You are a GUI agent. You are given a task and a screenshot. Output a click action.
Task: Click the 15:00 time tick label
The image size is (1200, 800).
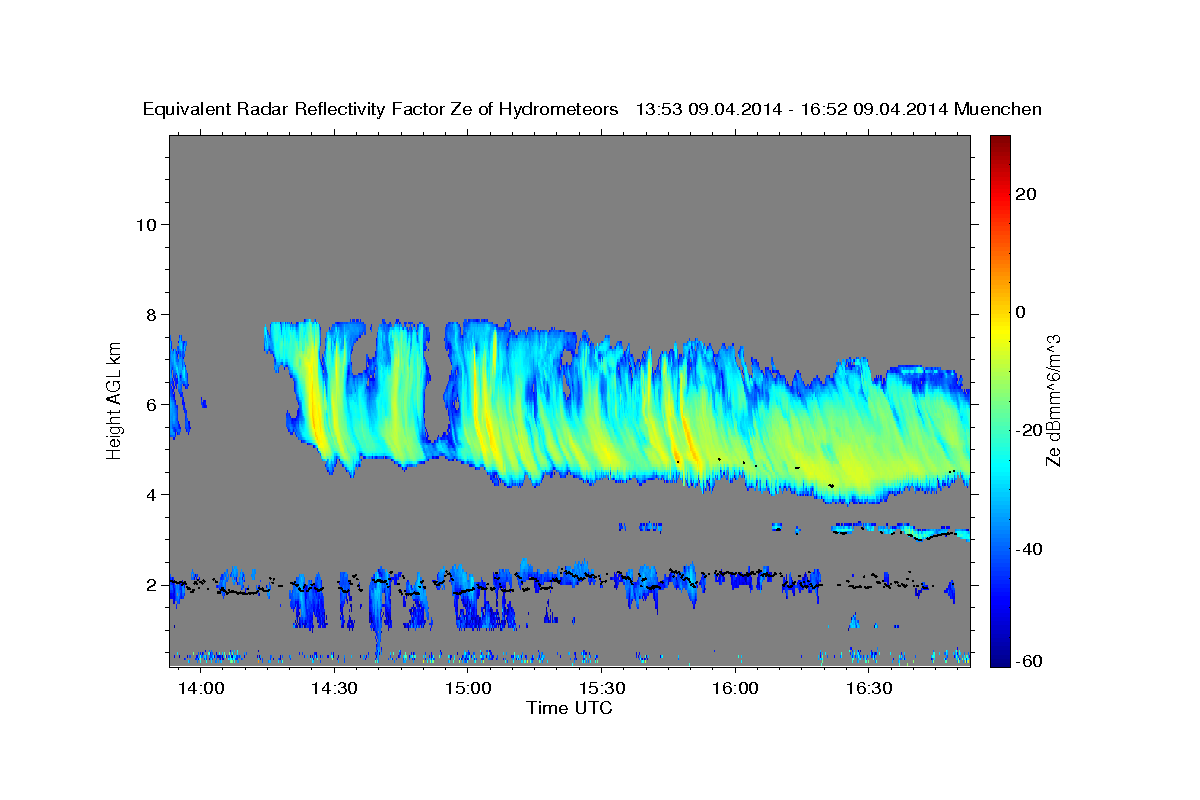point(468,688)
